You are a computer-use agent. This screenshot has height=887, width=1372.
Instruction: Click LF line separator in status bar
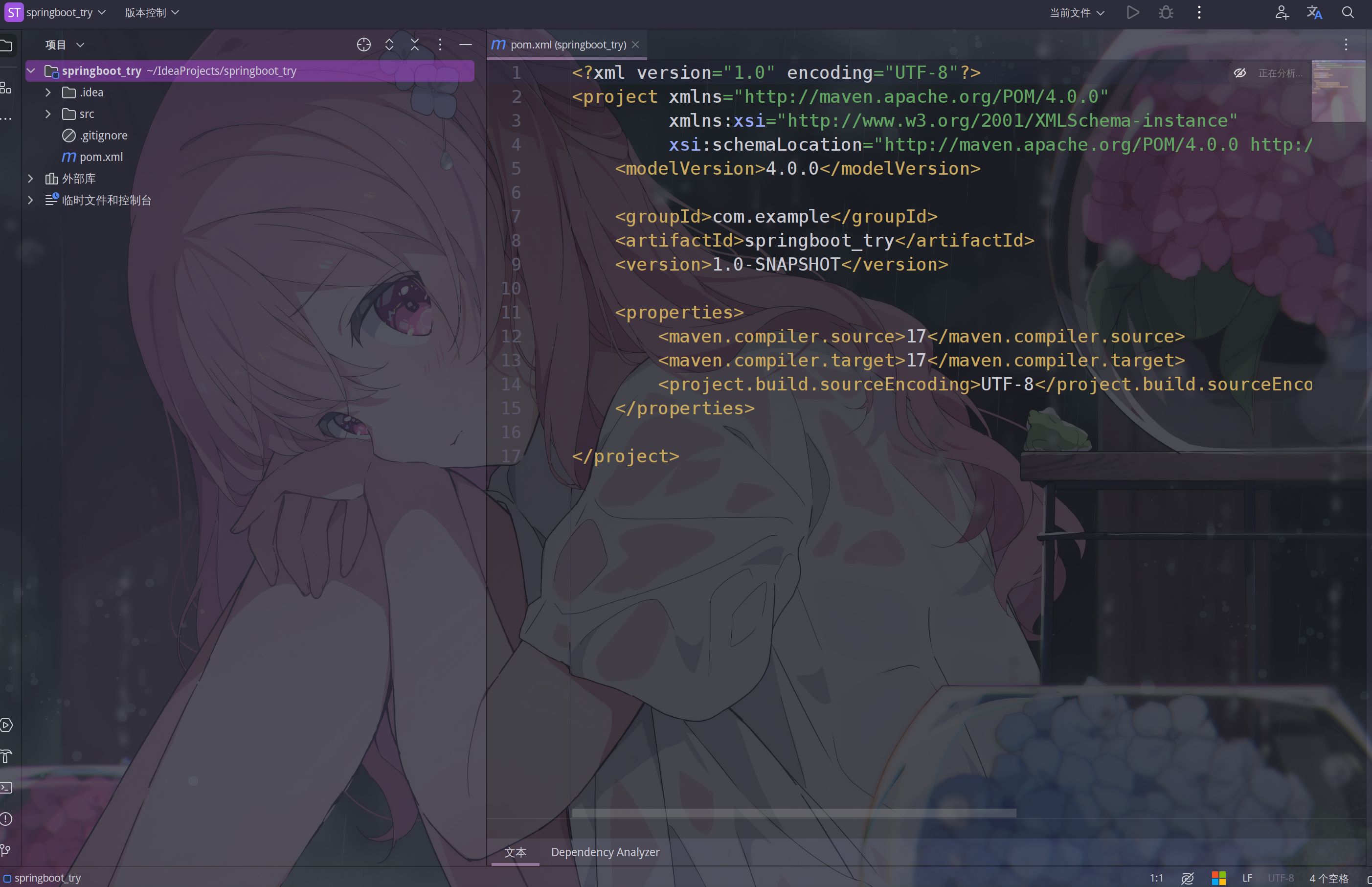click(x=1247, y=878)
